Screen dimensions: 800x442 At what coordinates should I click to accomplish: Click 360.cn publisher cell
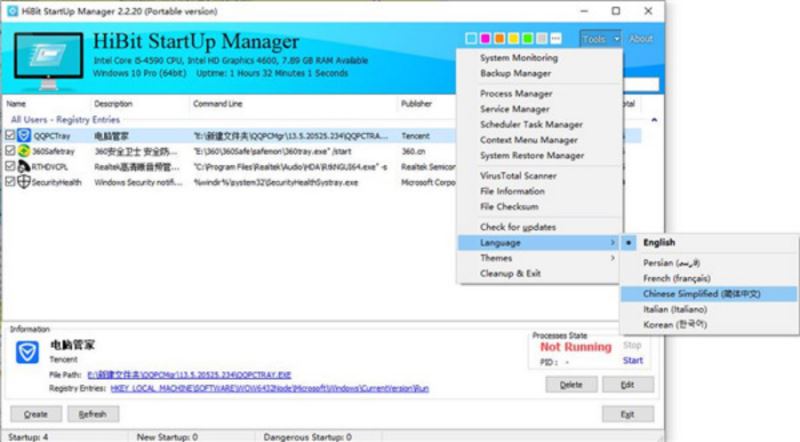(x=413, y=152)
